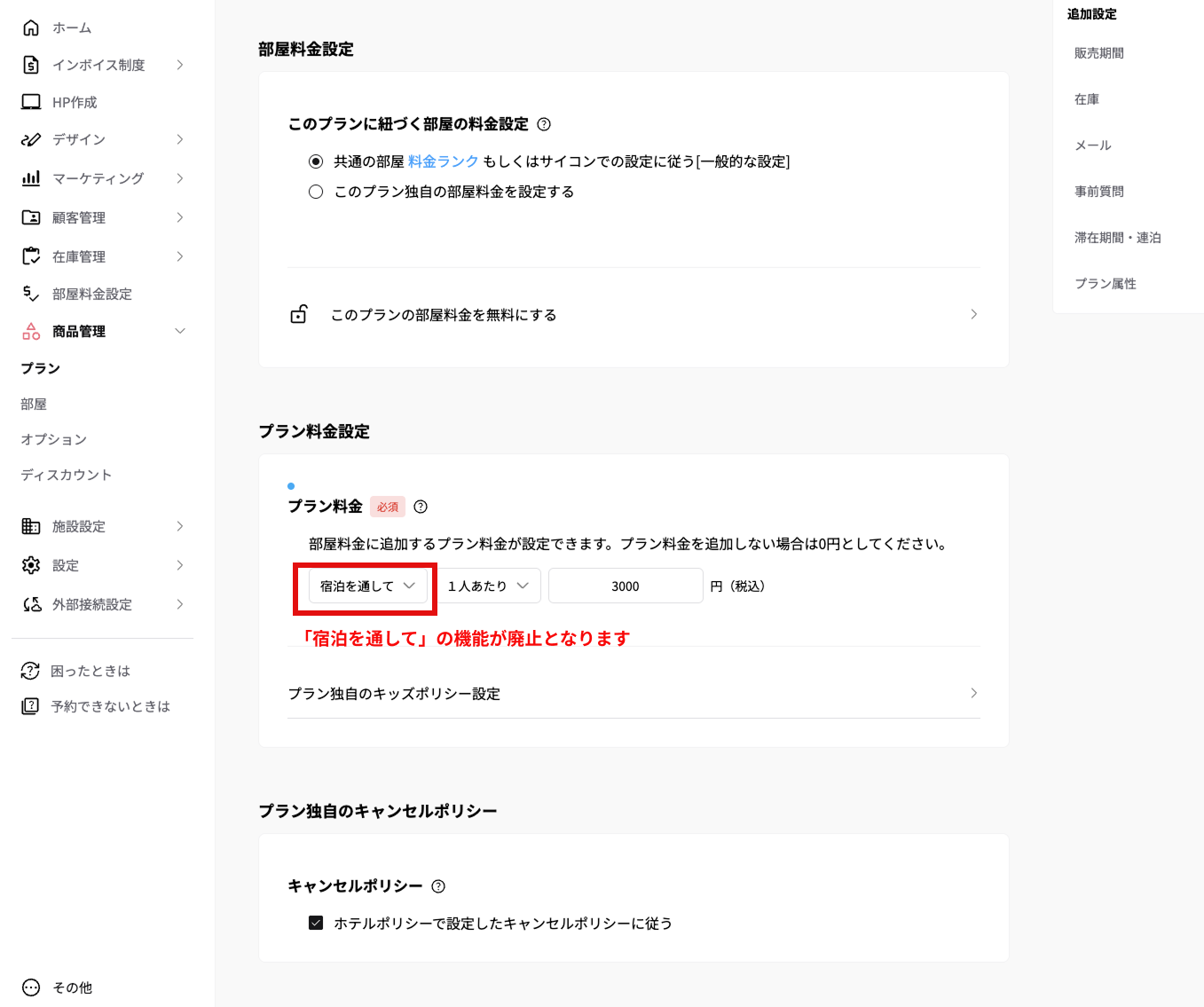Viewport: 1204px width, 1007px height.
Task: Open このプランの部屋料金を無料にする row chevron
Action: click(x=974, y=314)
